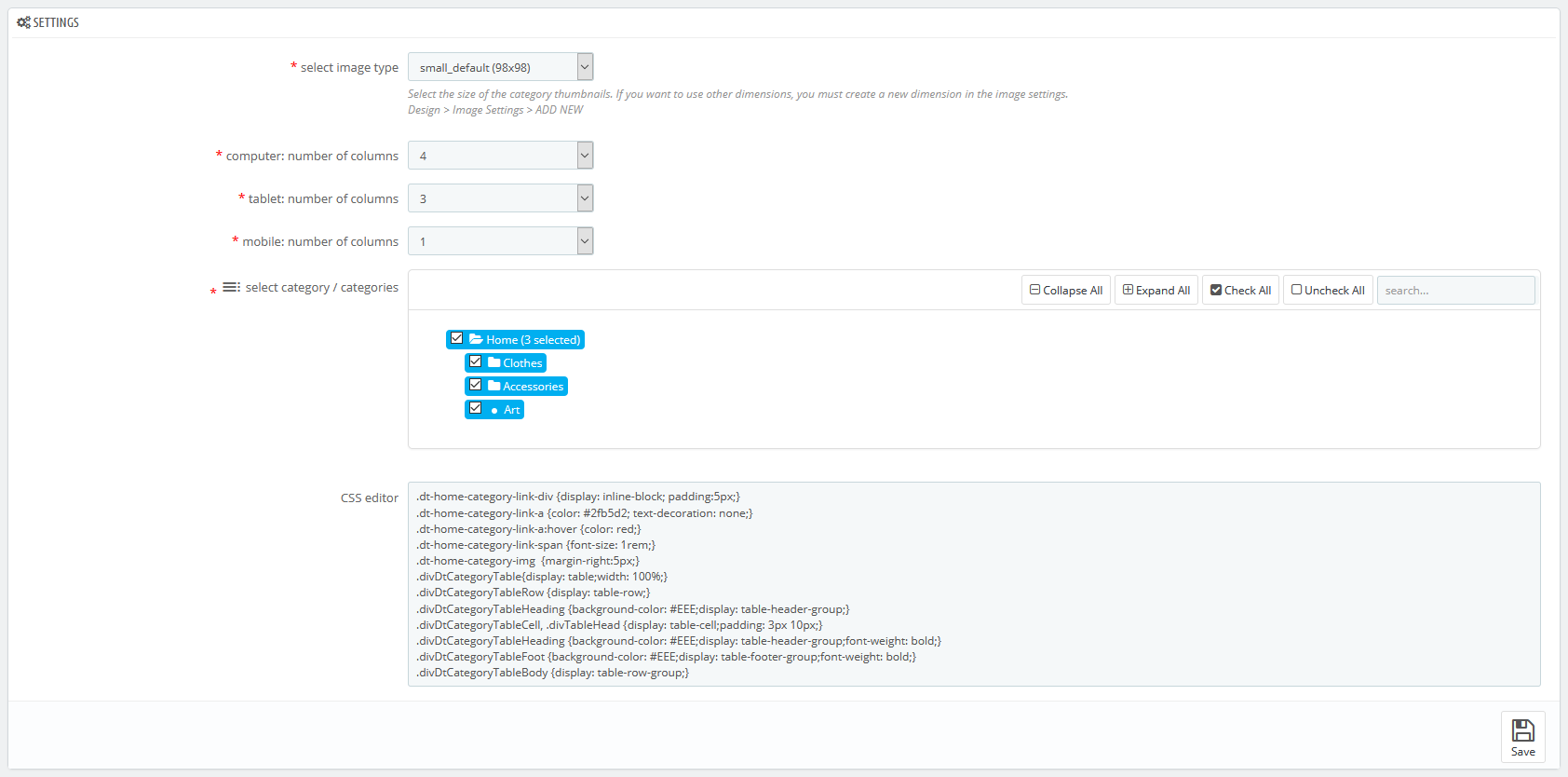Click the bullet icon beside Art
This screenshot has height=777, width=1568.
(494, 410)
